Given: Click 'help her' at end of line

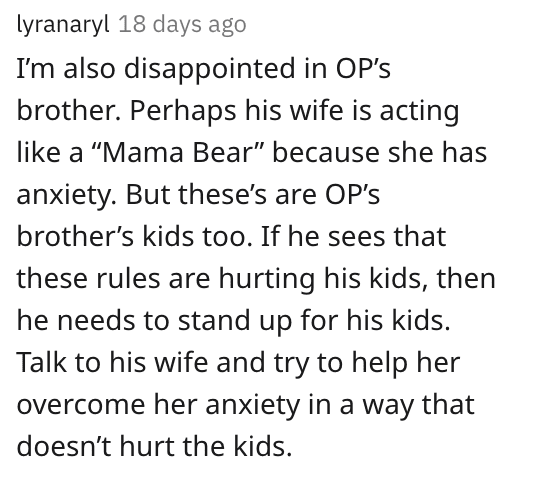Looking at the screenshot, I should pos(406,362).
